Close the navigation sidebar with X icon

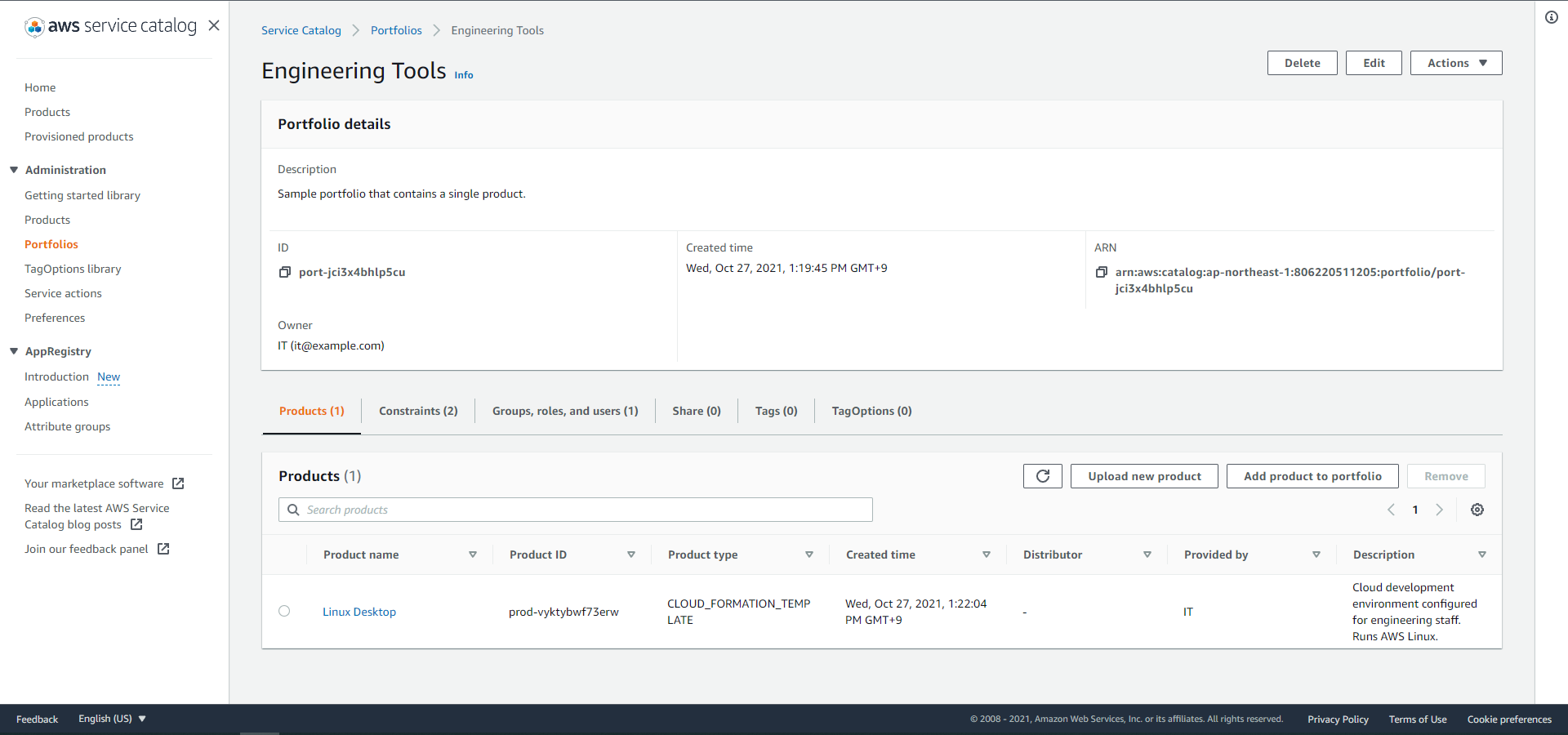(214, 25)
